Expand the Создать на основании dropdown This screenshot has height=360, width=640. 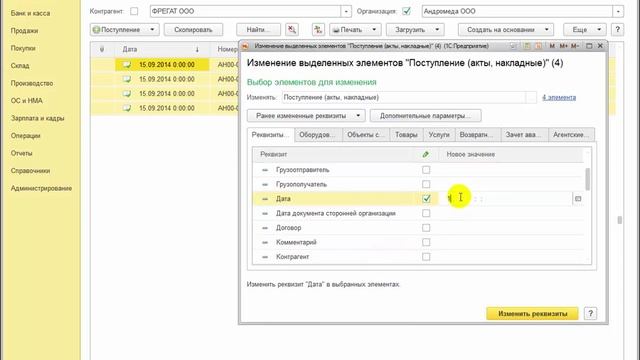coord(547,29)
